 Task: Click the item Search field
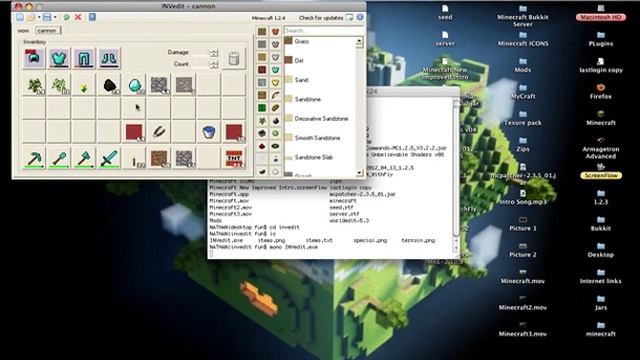tap(323, 31)
